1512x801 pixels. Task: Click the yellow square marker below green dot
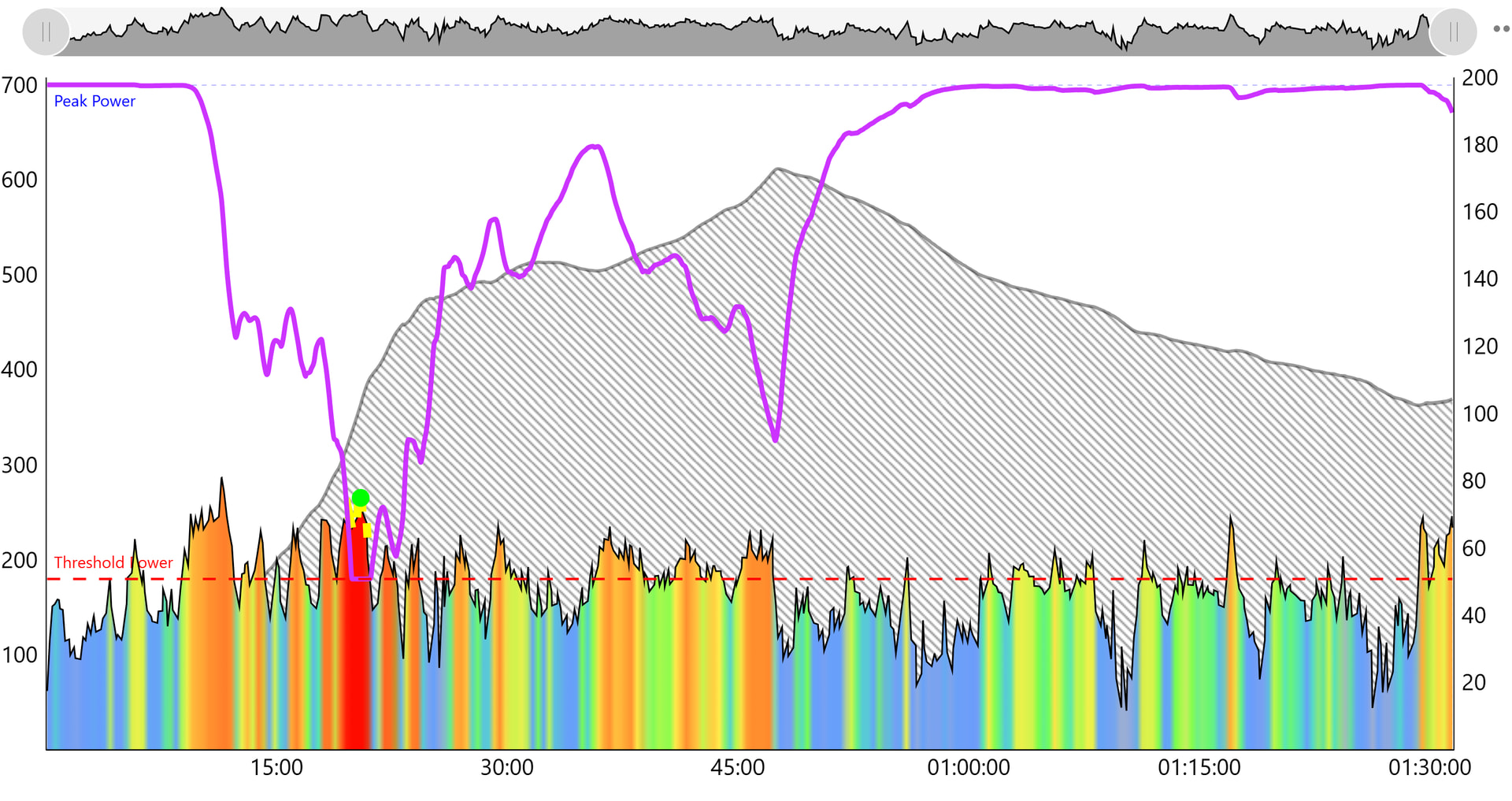[x=367, y=530]
